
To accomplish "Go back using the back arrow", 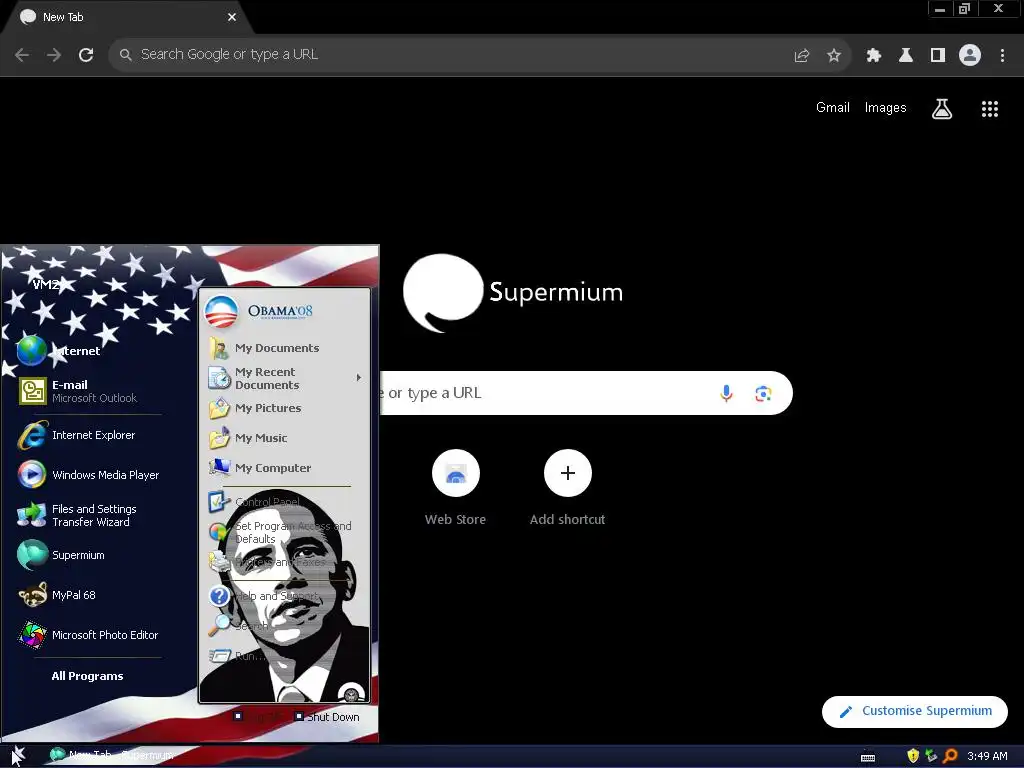I will tap(22, 55).
